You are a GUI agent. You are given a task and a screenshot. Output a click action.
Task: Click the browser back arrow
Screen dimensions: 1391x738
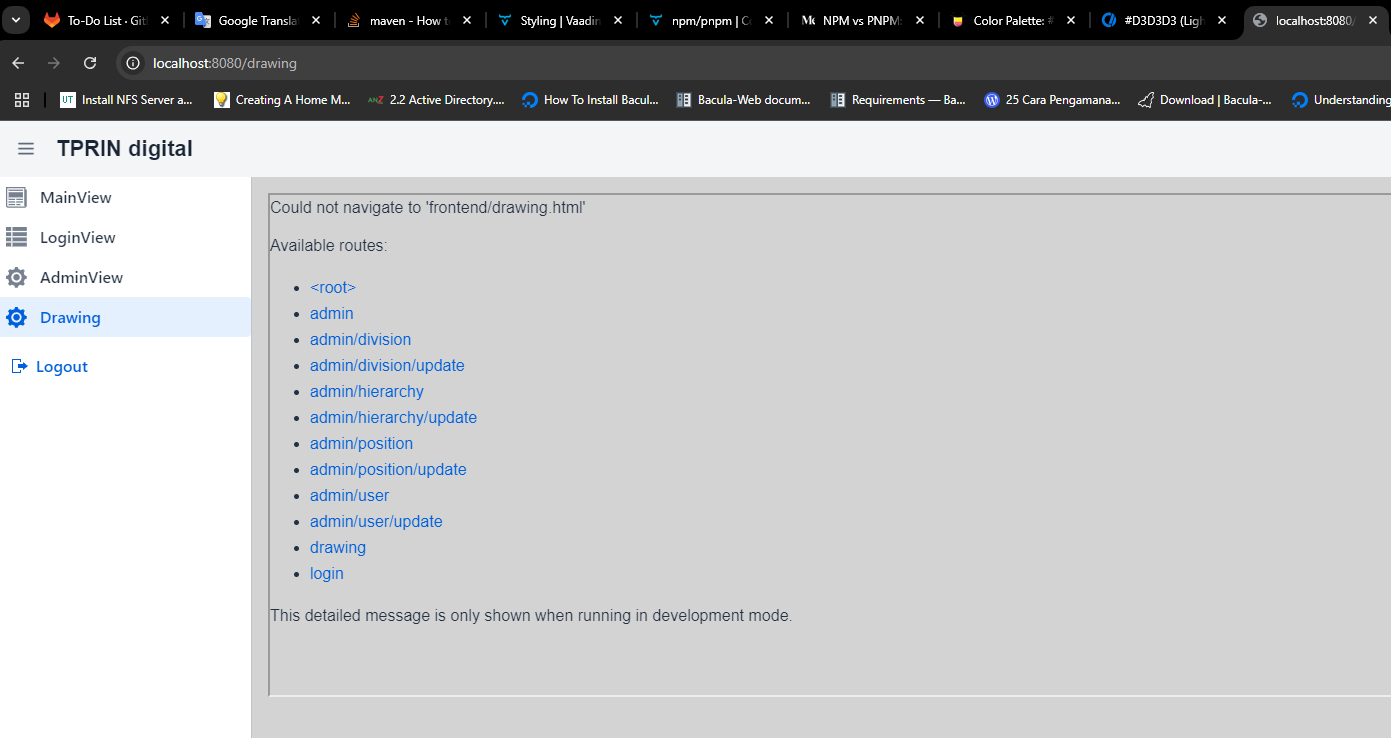point(18,63)
